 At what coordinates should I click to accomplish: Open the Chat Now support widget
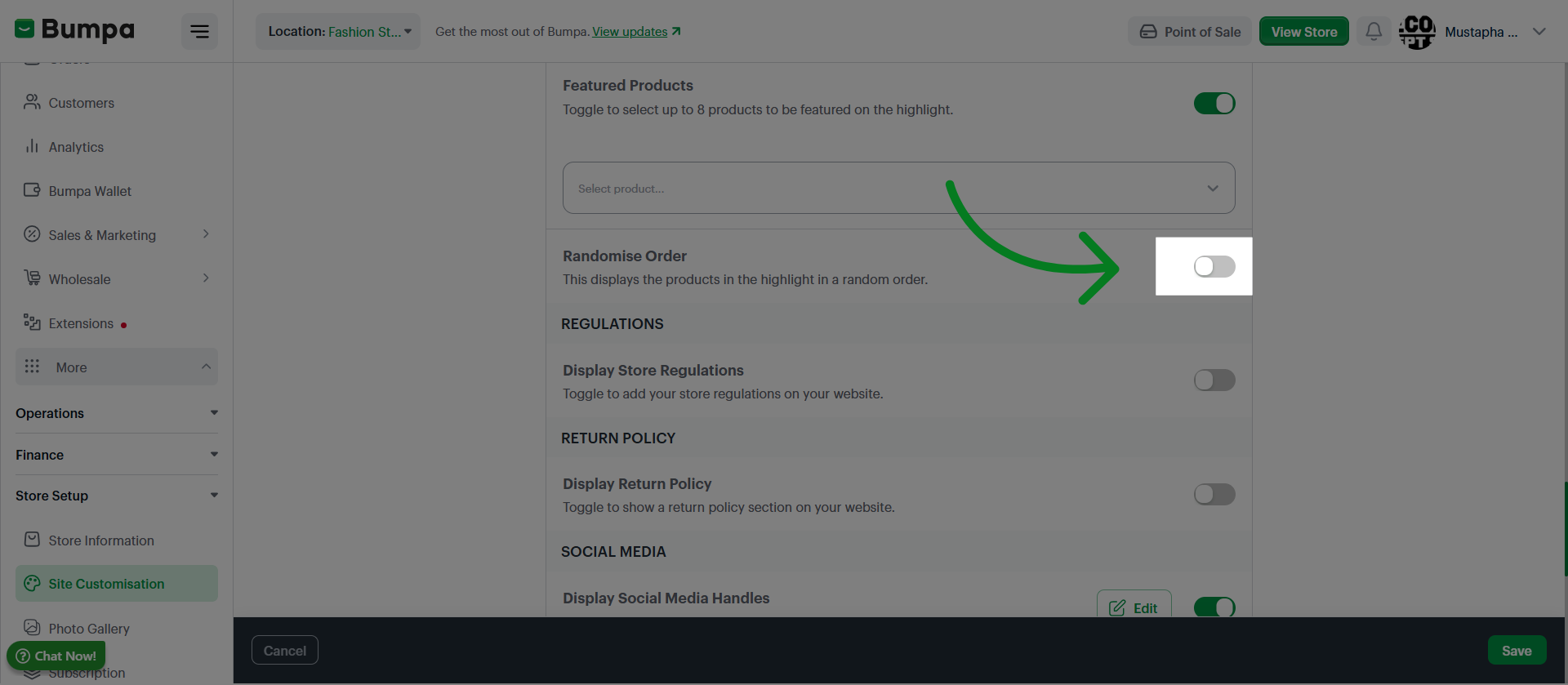(56, 656)
